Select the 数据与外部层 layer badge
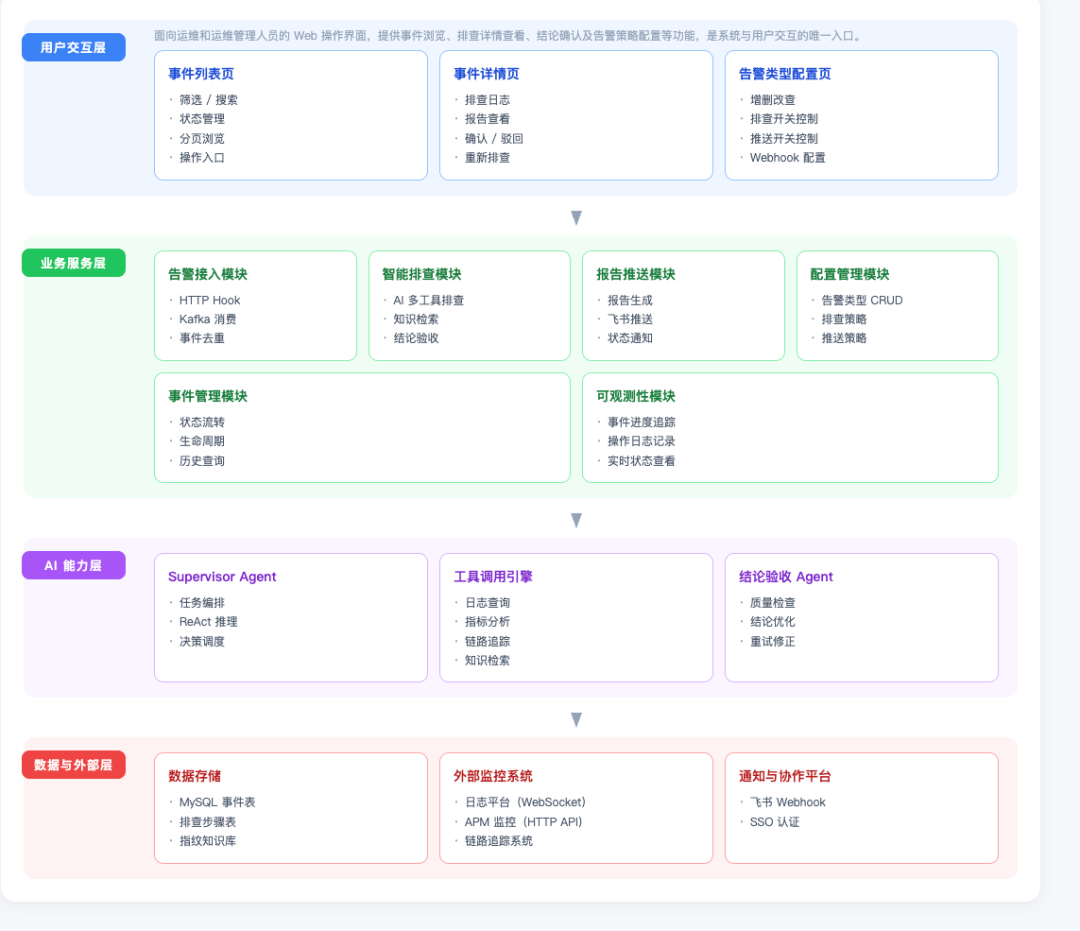 coord(74,765)
